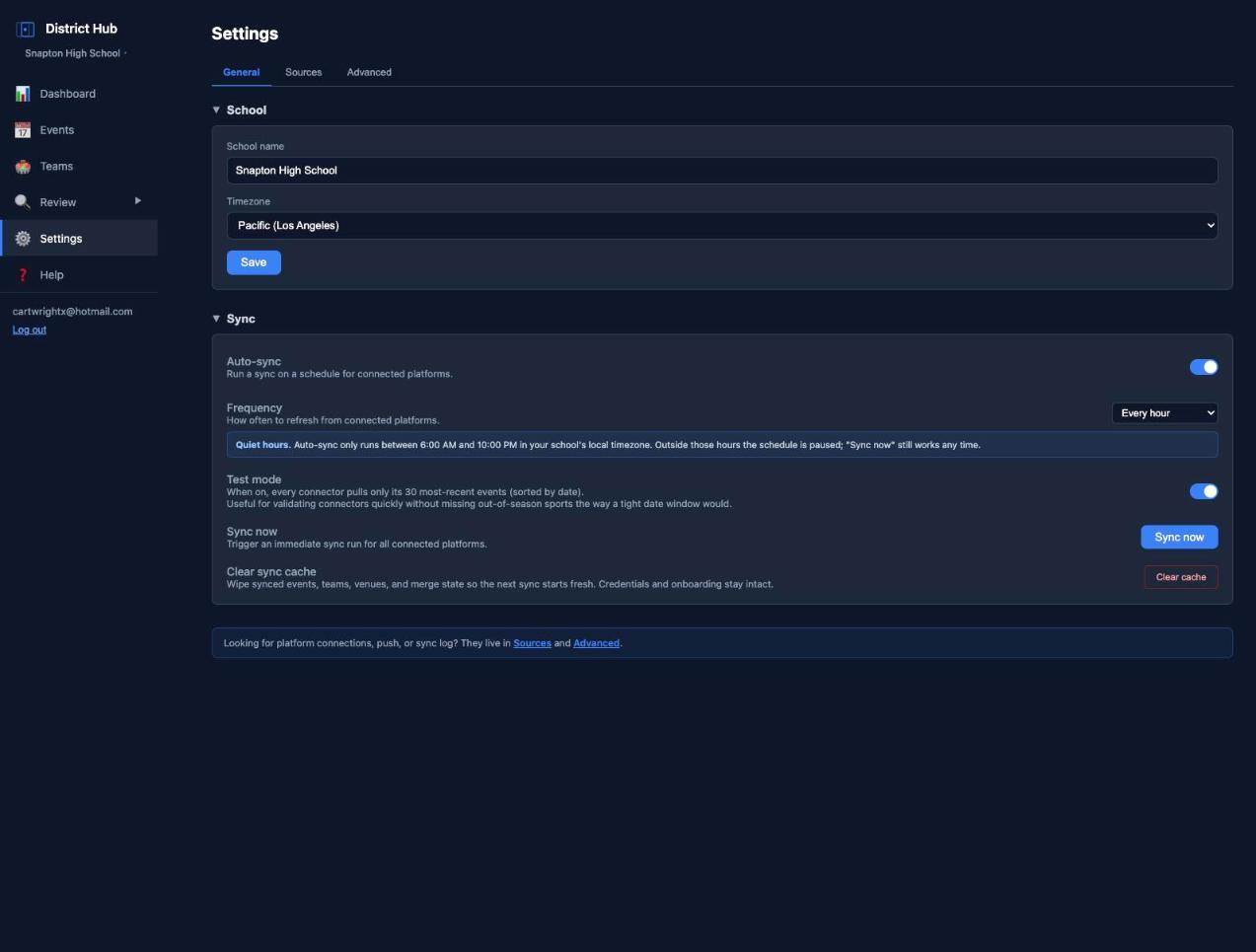The image size is (1256, 952).
Task: Click the cartwrightx@hotmail.com account text
Action: (72, 312)
